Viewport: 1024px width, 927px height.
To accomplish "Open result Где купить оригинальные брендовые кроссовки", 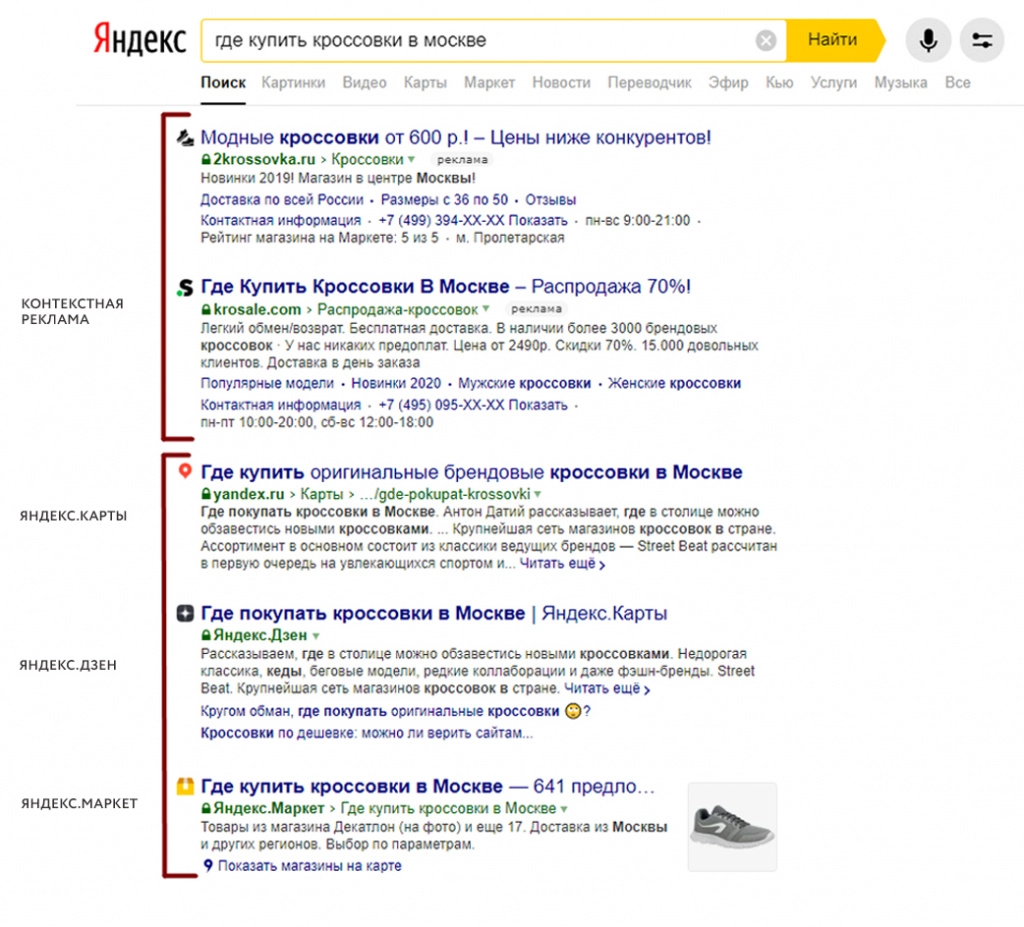I will 472,472.
